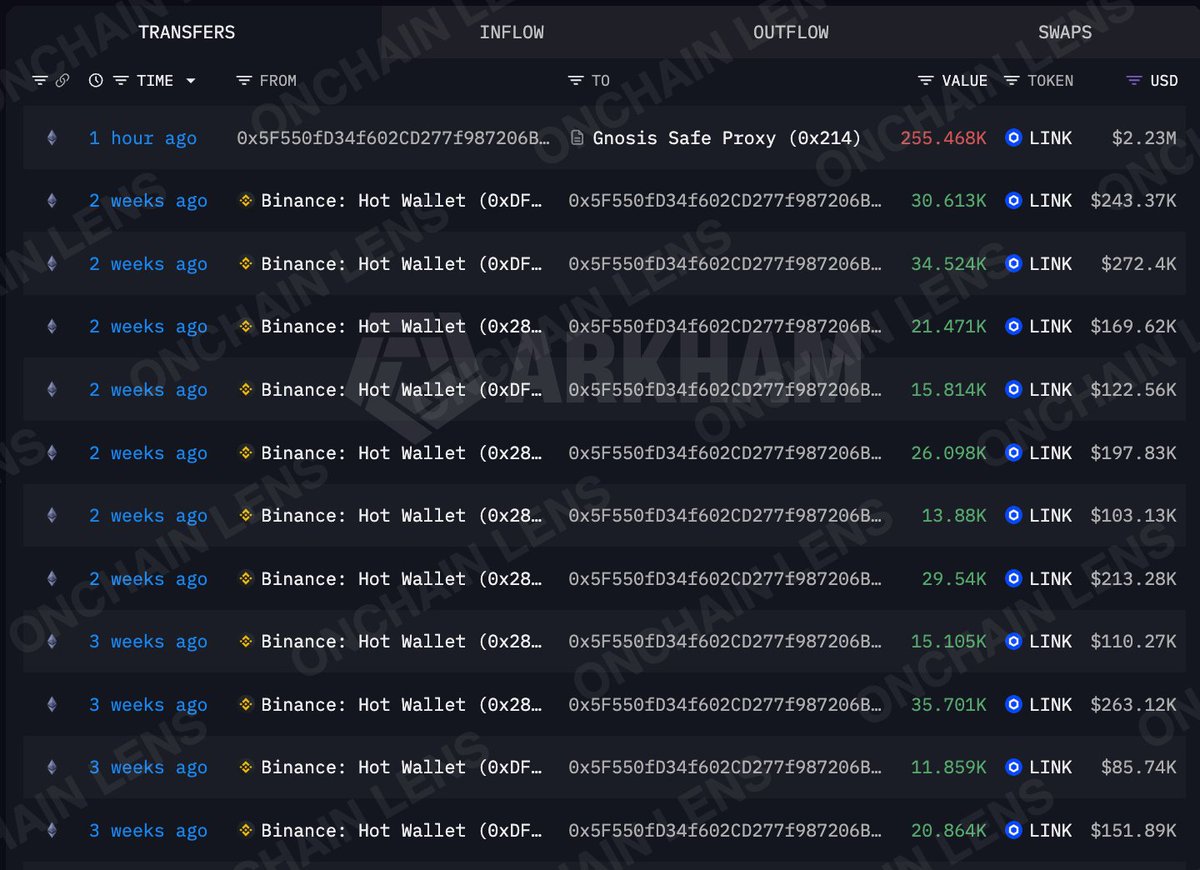Click the $213.28K USD amount
Image resolution: width=1200 pixels, height=870 pixels.
1133,579
